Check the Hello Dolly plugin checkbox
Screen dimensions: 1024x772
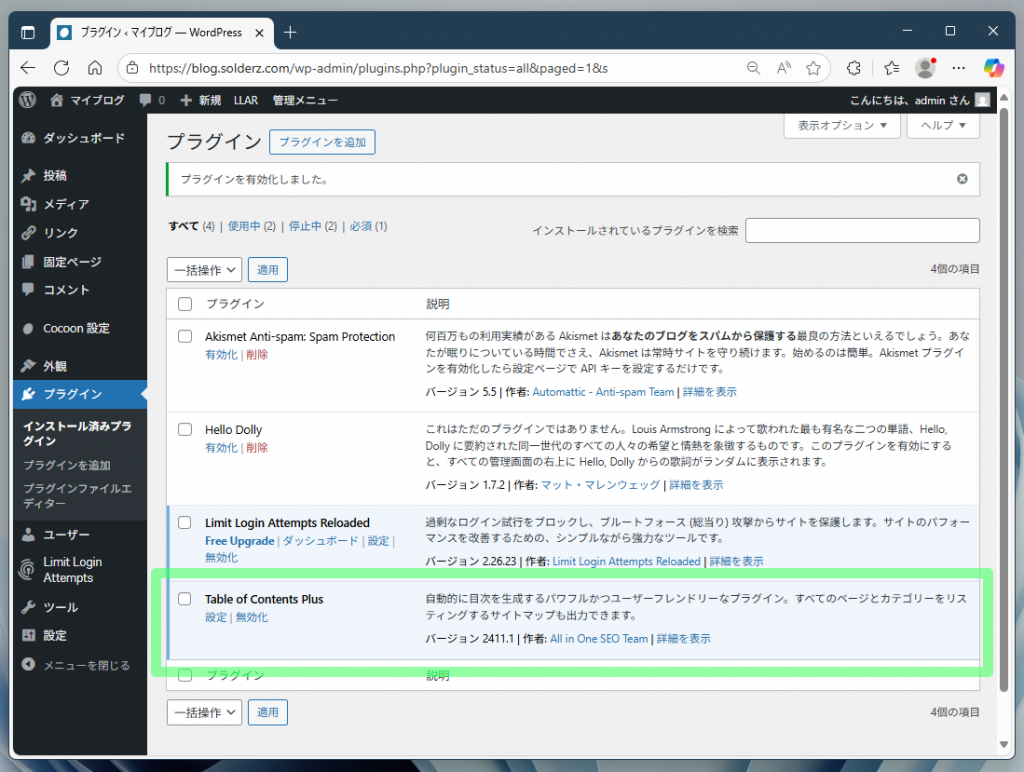pyautogui.click(x=185, y=428)
